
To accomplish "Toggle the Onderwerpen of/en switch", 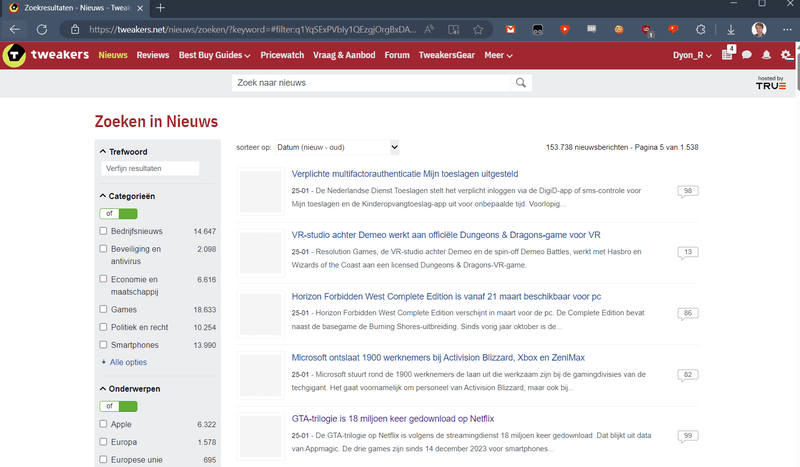I will point(118,406).
